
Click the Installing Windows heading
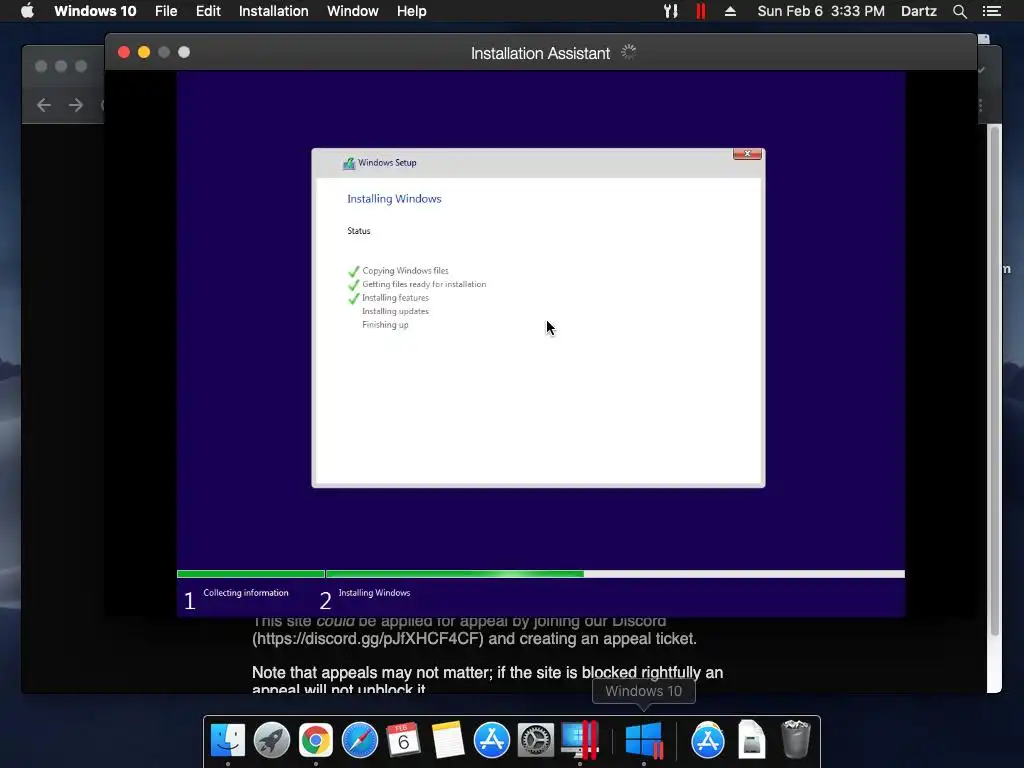pos(394,199)
